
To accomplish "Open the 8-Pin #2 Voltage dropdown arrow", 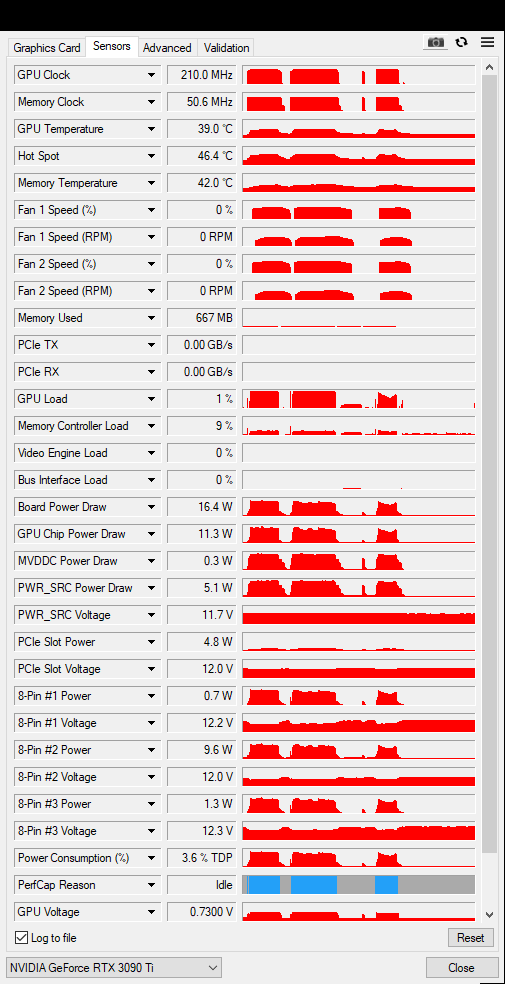I will (151, 777).
